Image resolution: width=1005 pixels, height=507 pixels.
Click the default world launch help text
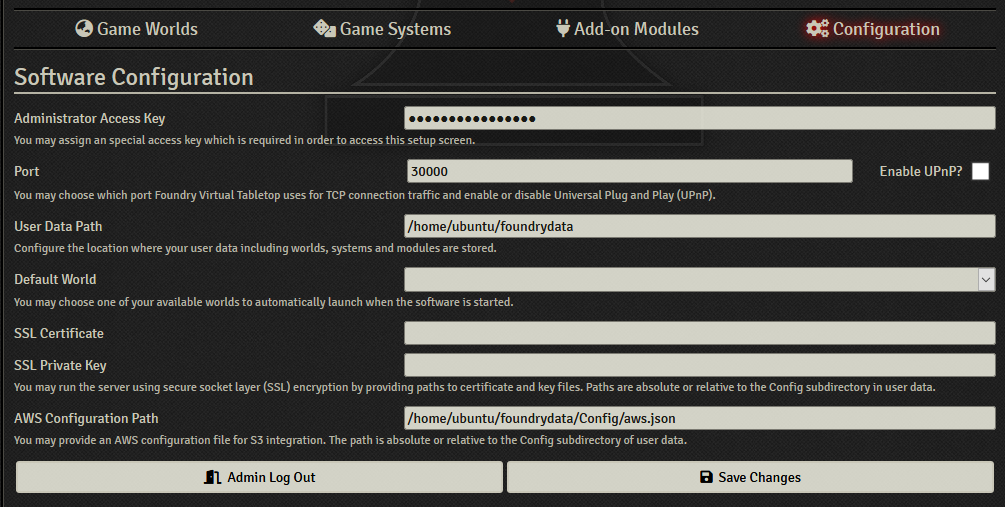[263, 302]
